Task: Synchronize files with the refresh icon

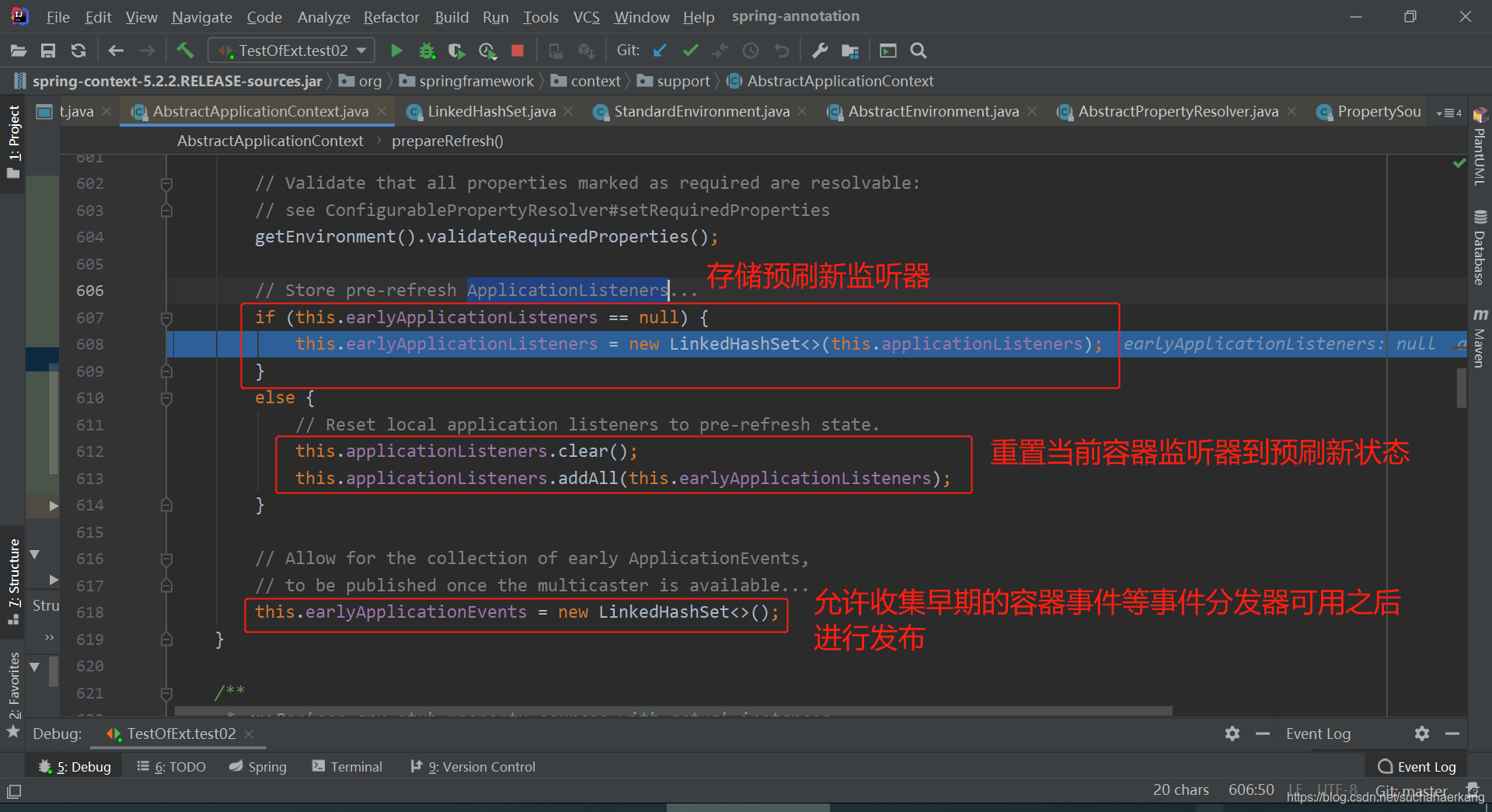Action: (78, 51)
